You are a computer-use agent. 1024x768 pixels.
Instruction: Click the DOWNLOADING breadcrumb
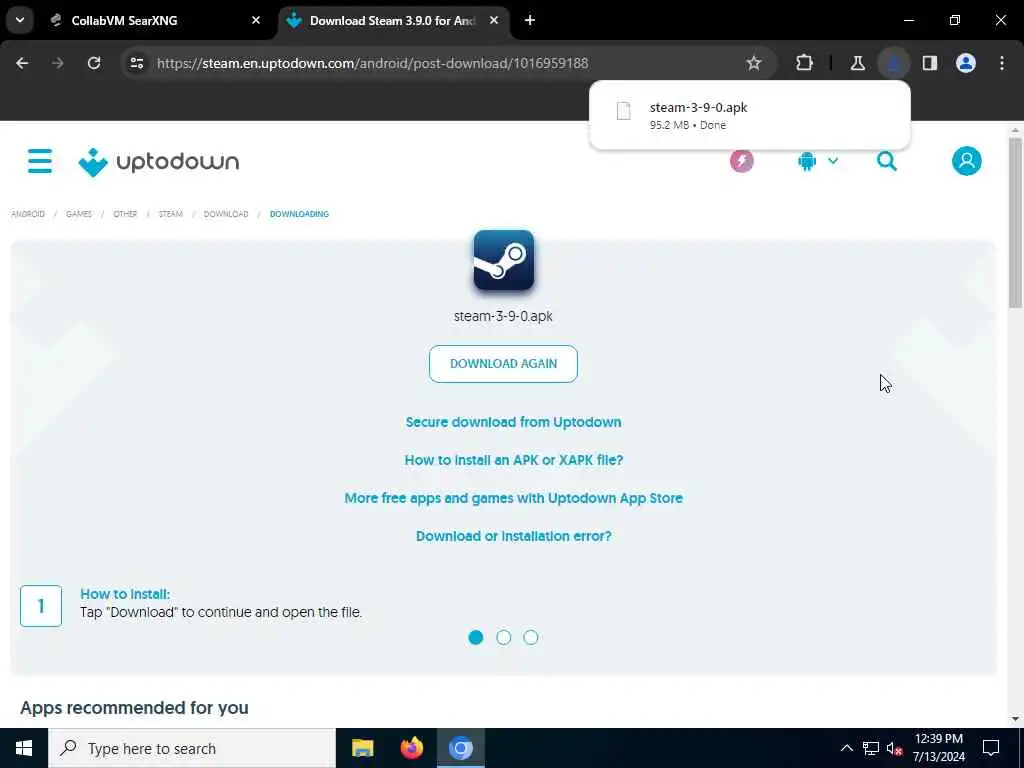tap(299, 214)
